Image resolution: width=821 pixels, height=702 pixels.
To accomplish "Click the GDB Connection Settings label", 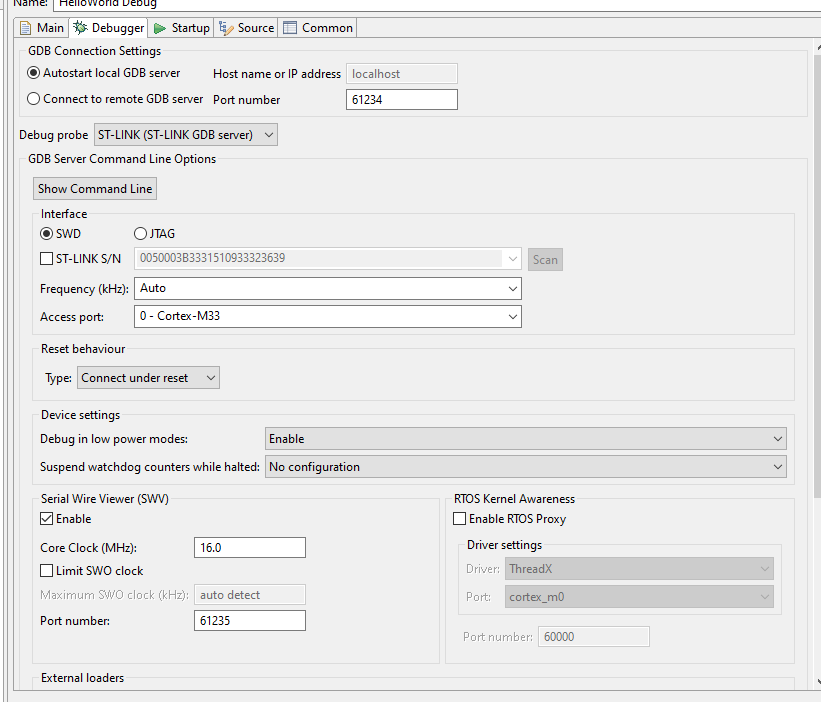I will point(95,51).
